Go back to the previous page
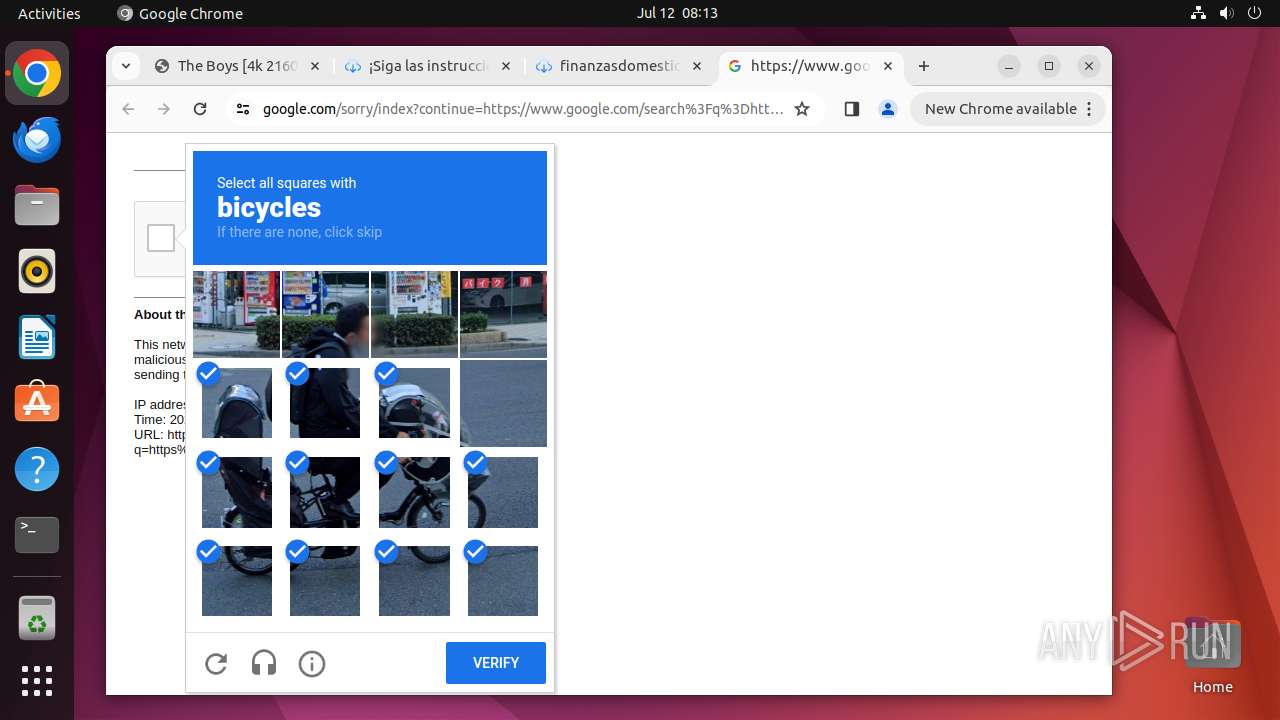Viewport: 1280px width, 720px height. click(128, 109)
